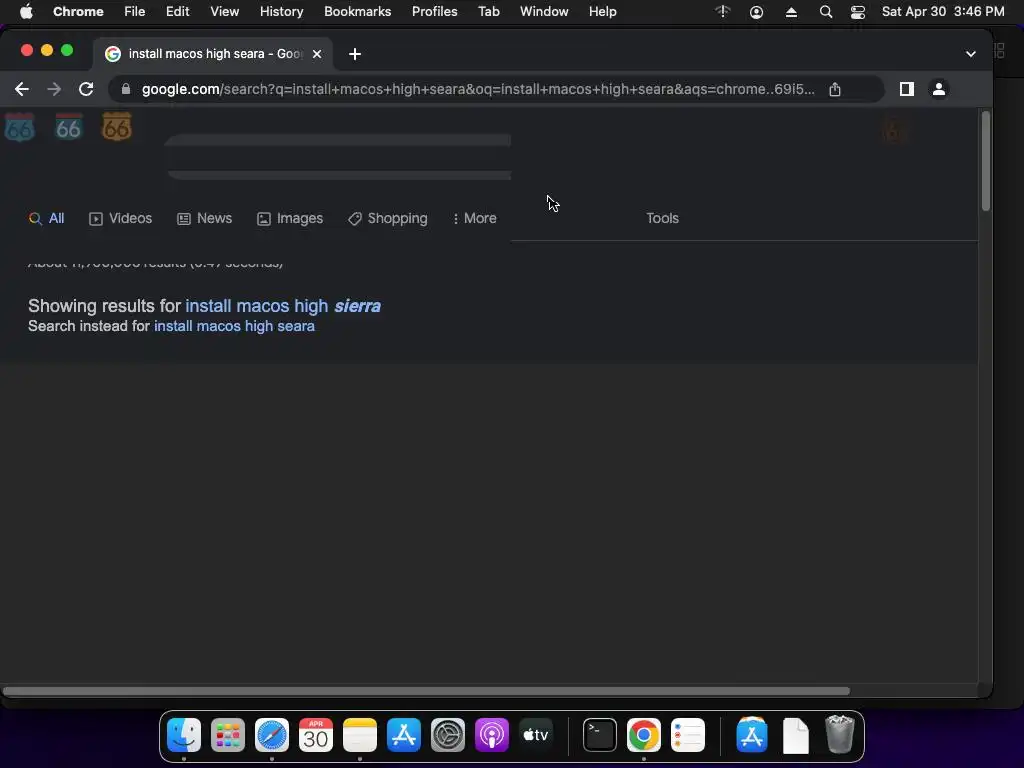Screen dimensions: 1024x768
Task: Expand the More search filters
Action: click(x=475, y=219)
